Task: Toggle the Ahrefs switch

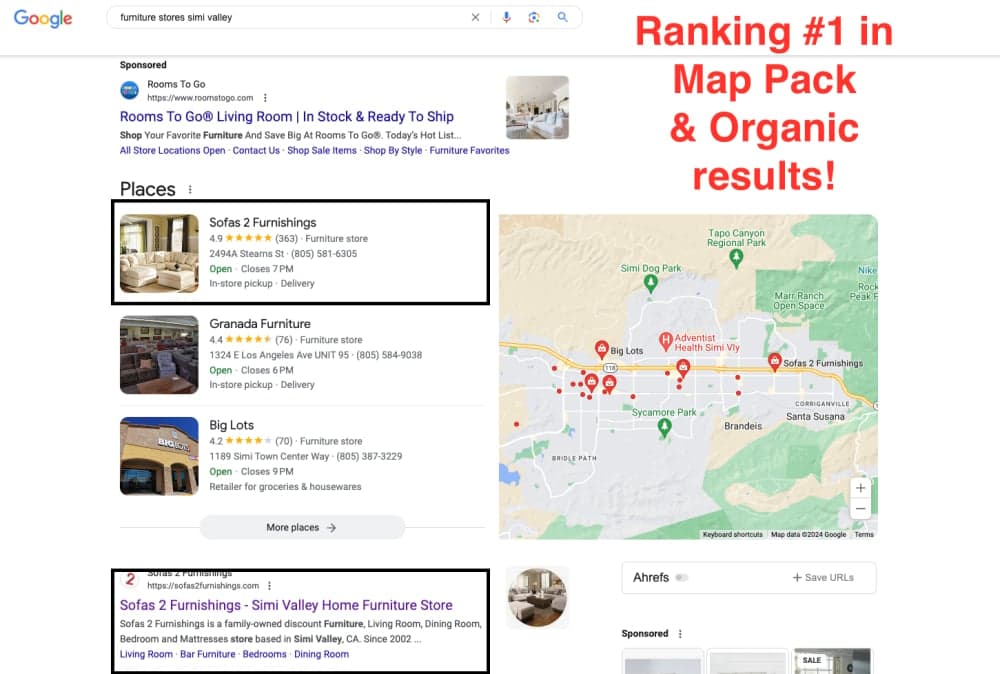Action: coord(683,578)
